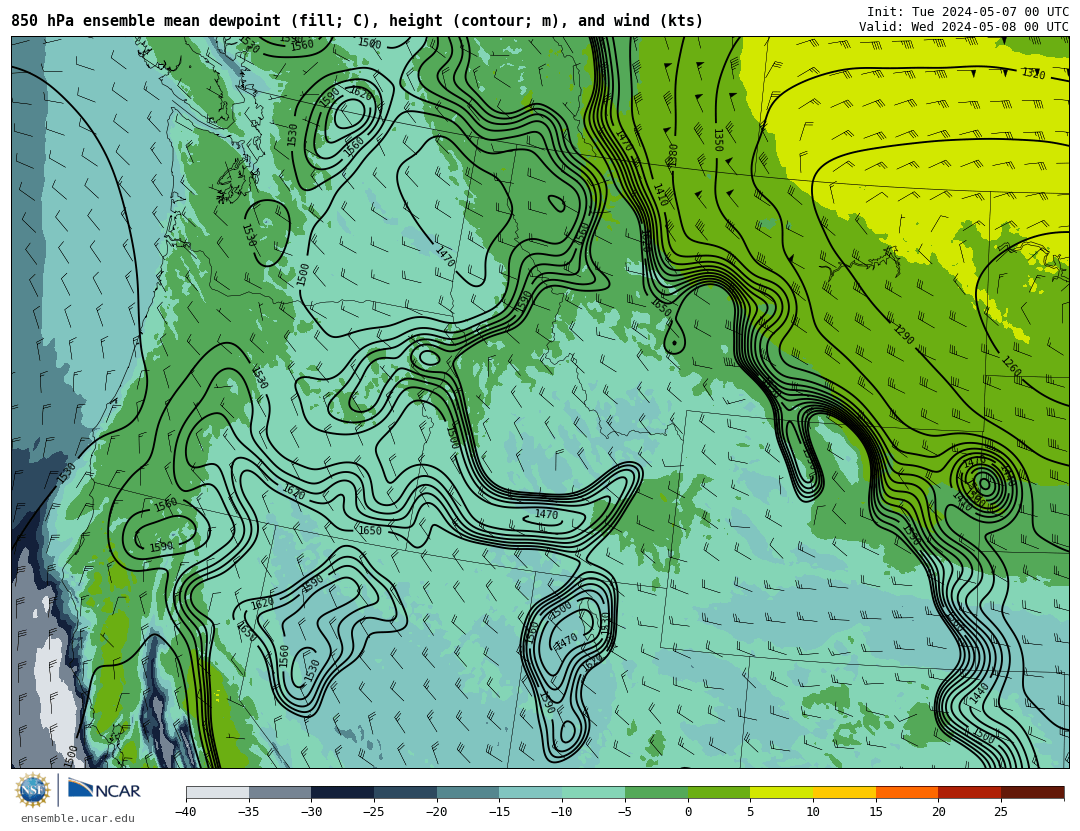This screenshot has width=1080, height=831.
Task: Pick the -35 to -30 slate gray colorbar swatch
Action: click(280, 792)
